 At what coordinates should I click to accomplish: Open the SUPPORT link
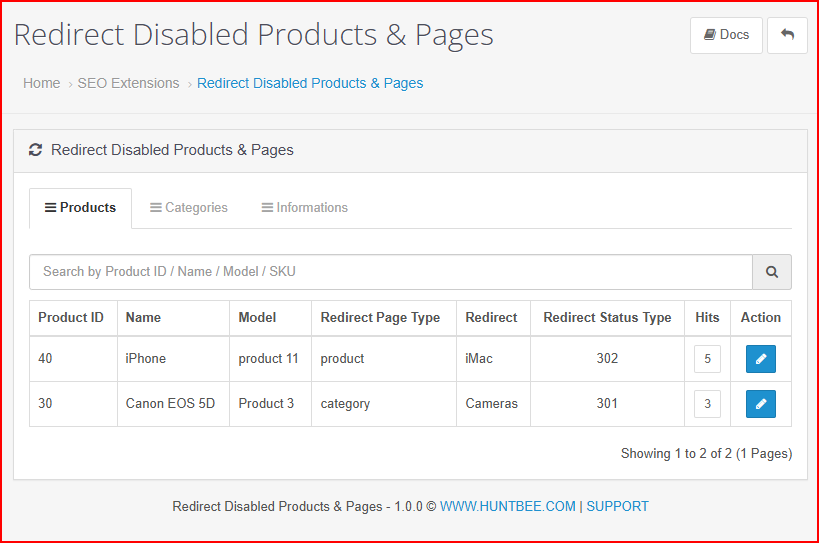[617, 506]
